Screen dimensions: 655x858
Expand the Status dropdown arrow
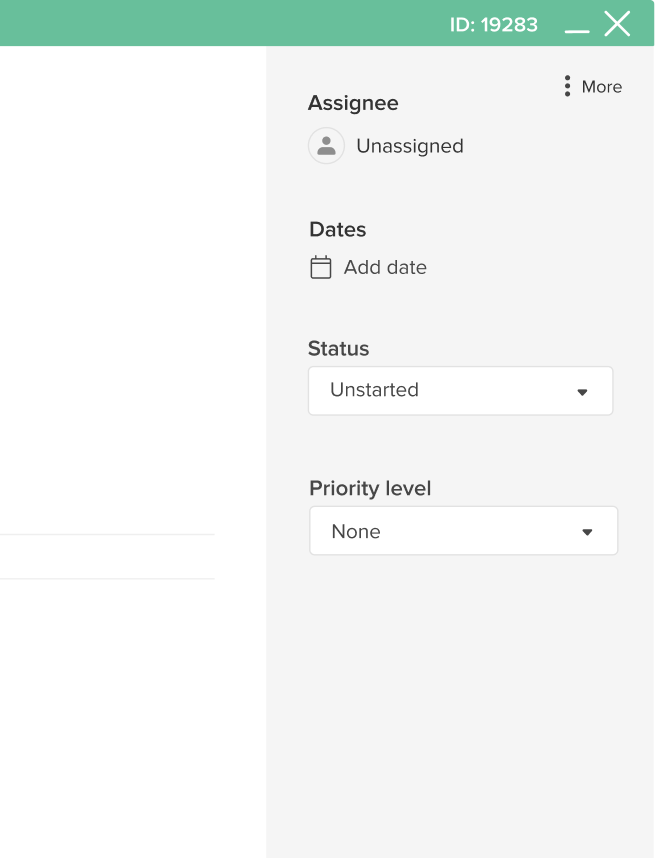tap(582, 392)
